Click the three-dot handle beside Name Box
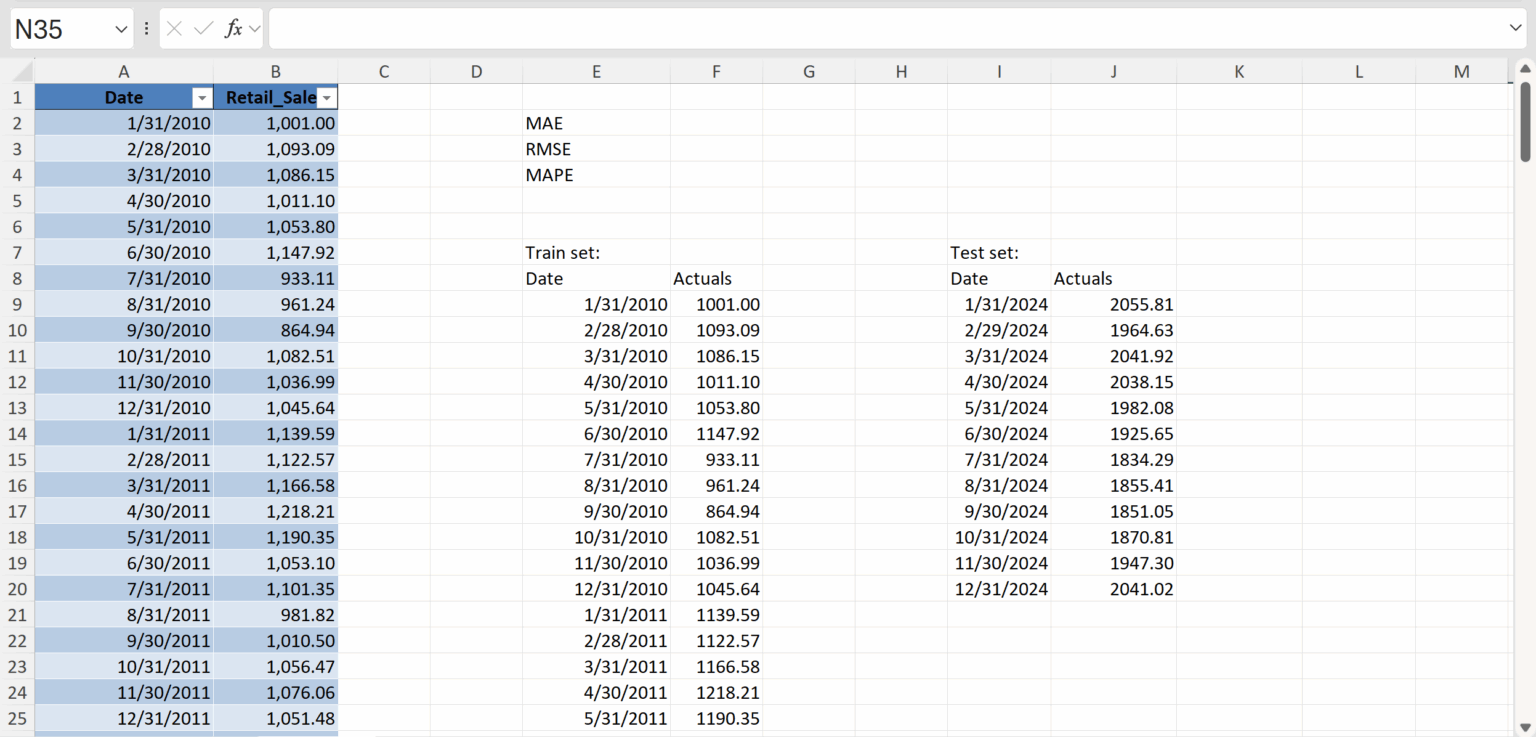The height and width of the screenshot is (737, 1536). coord(147,29)
